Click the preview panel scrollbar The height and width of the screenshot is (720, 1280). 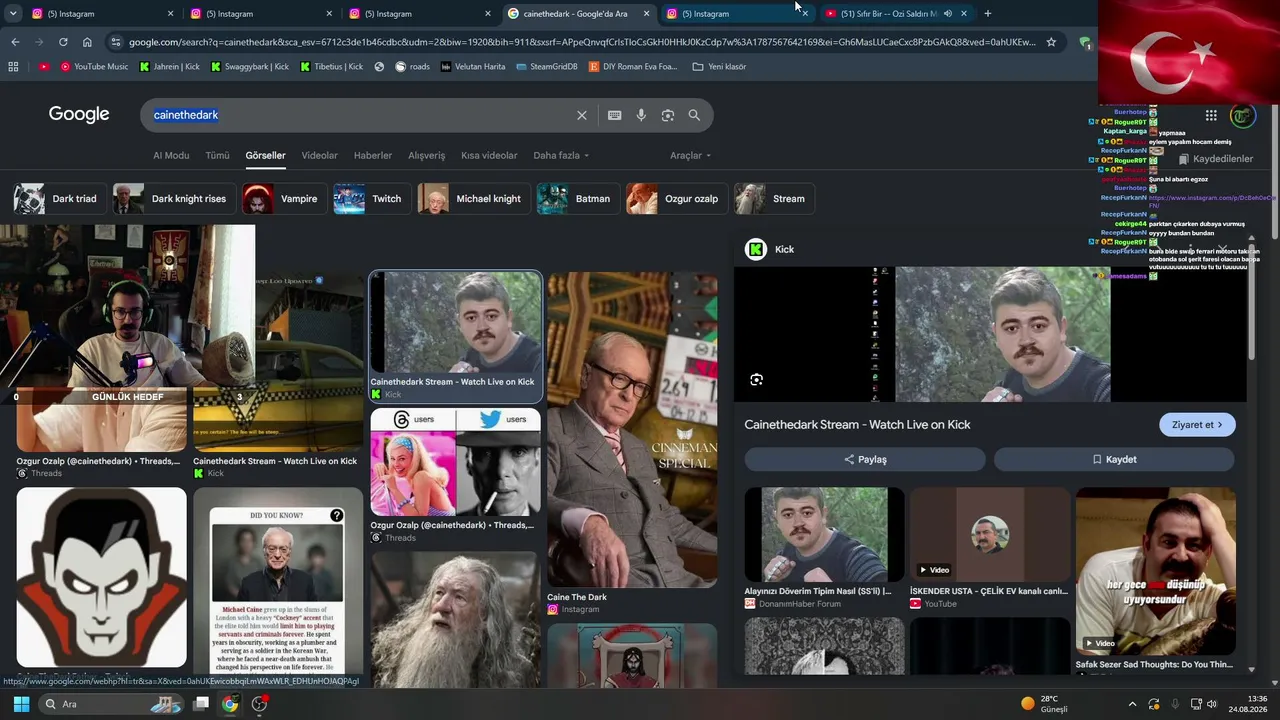pyautogui.click(x=1251, y=300)
